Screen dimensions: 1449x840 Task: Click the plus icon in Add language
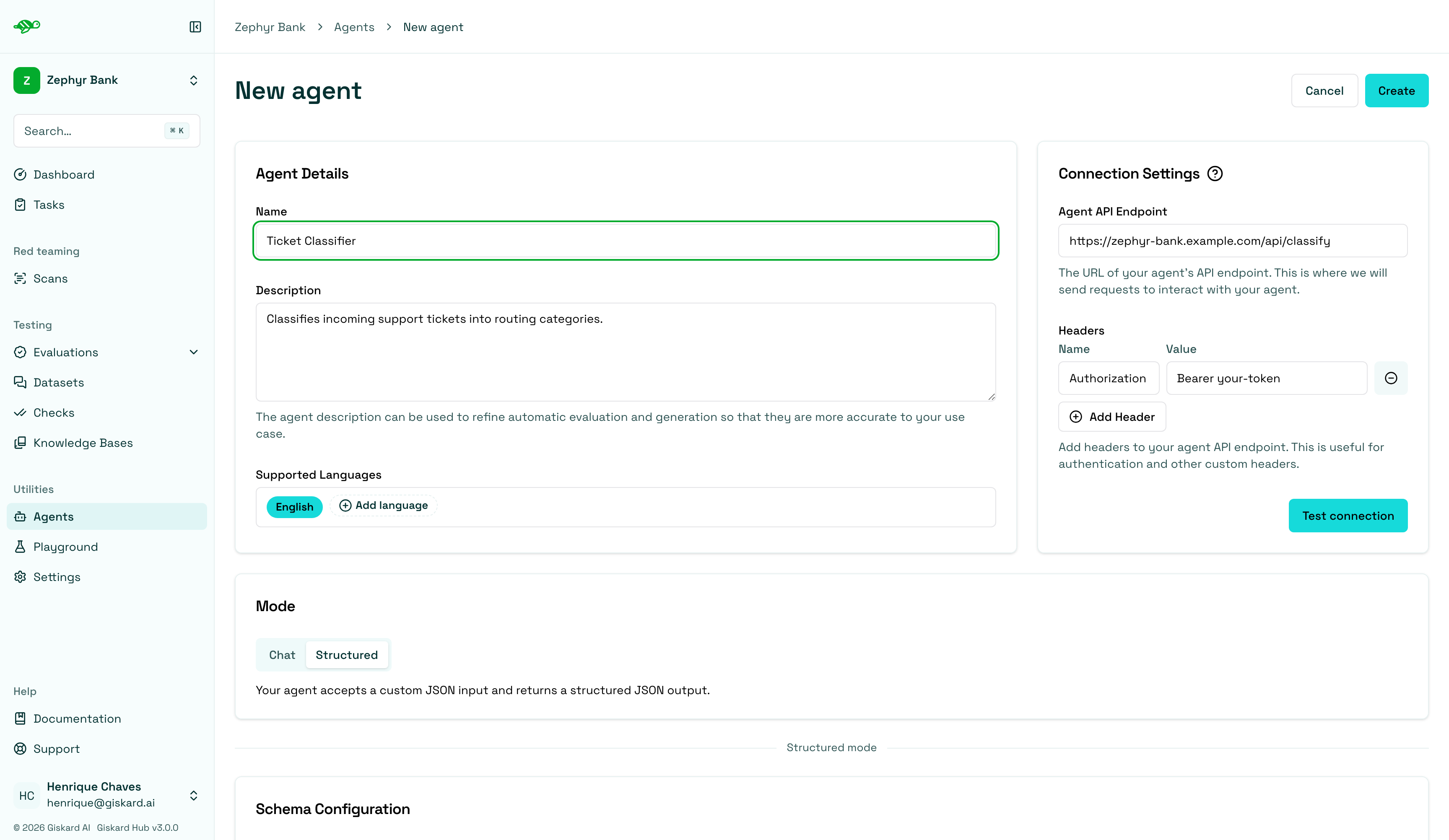(x=345, y=506)
